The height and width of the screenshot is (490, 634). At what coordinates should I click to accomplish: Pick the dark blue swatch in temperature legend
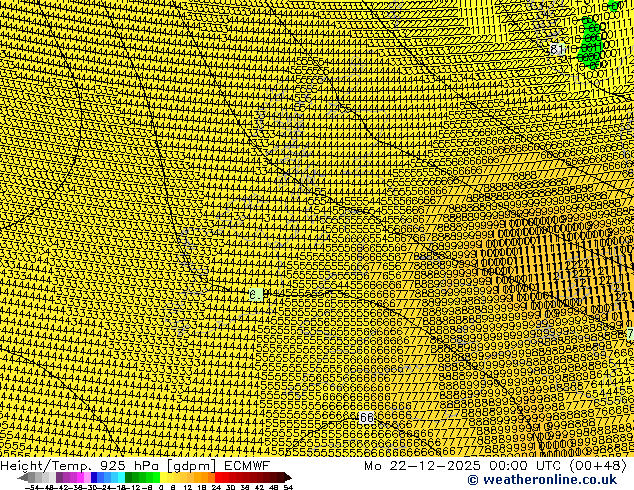pos(94,477)
